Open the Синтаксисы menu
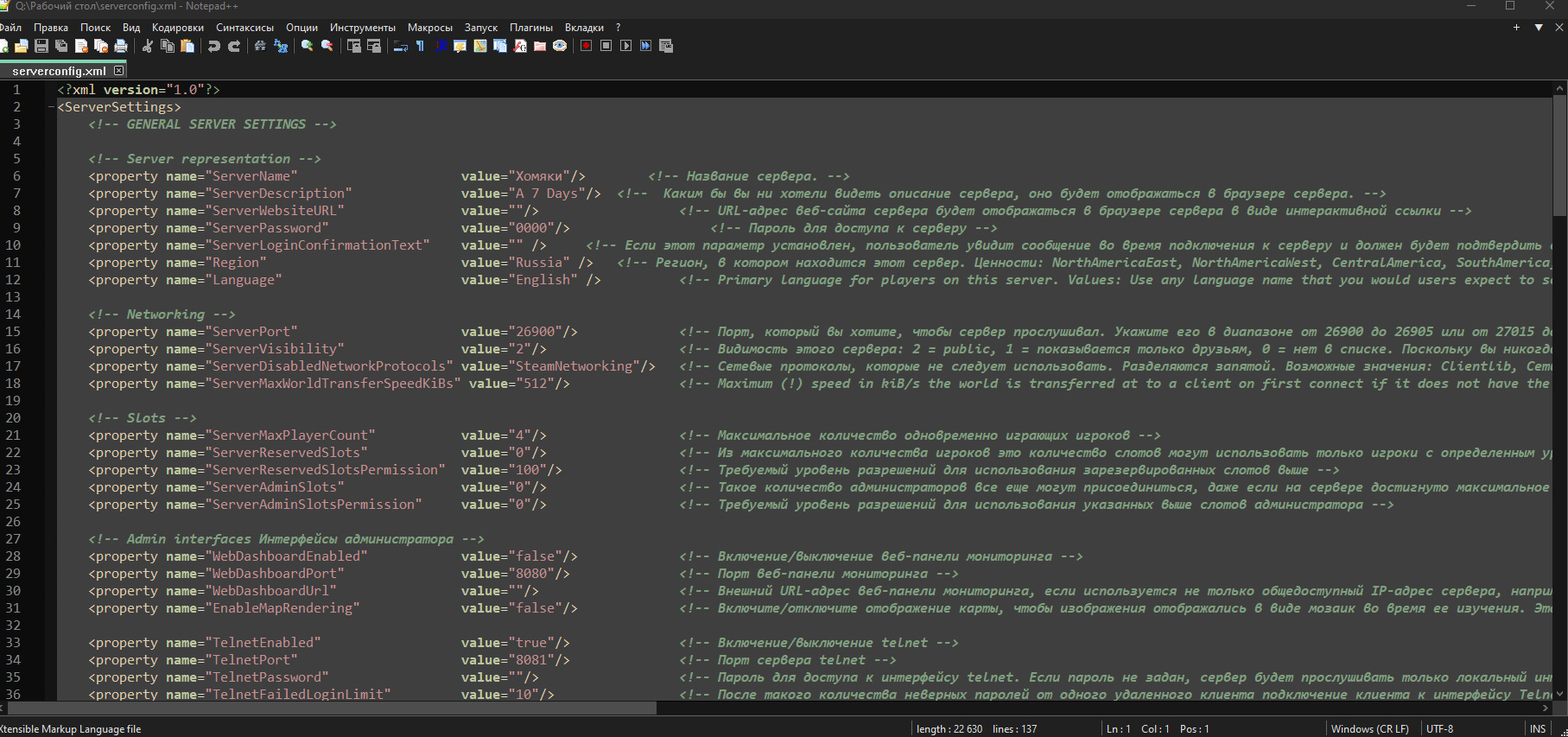 (245, 28)
